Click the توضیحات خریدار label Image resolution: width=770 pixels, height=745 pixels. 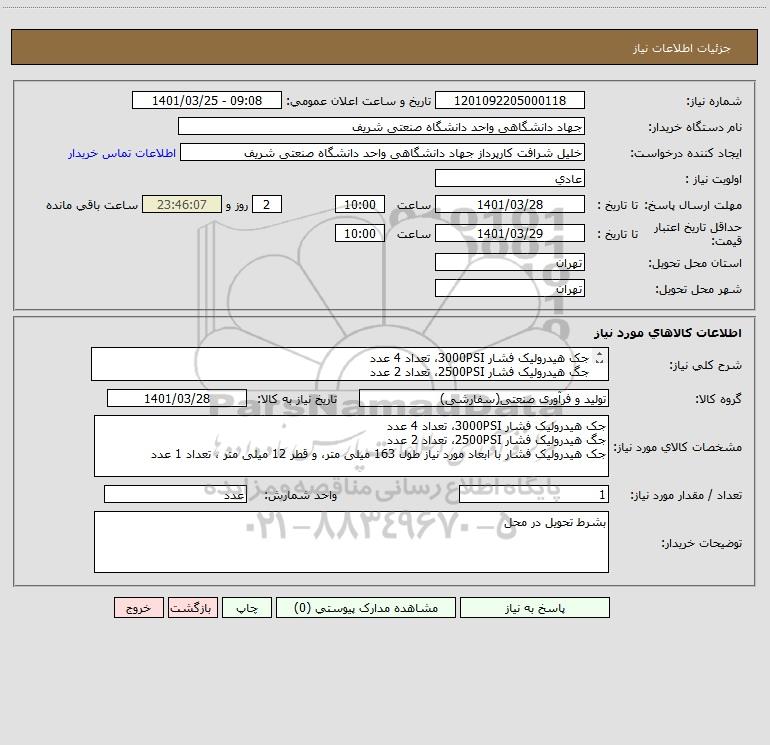point(702,543)
